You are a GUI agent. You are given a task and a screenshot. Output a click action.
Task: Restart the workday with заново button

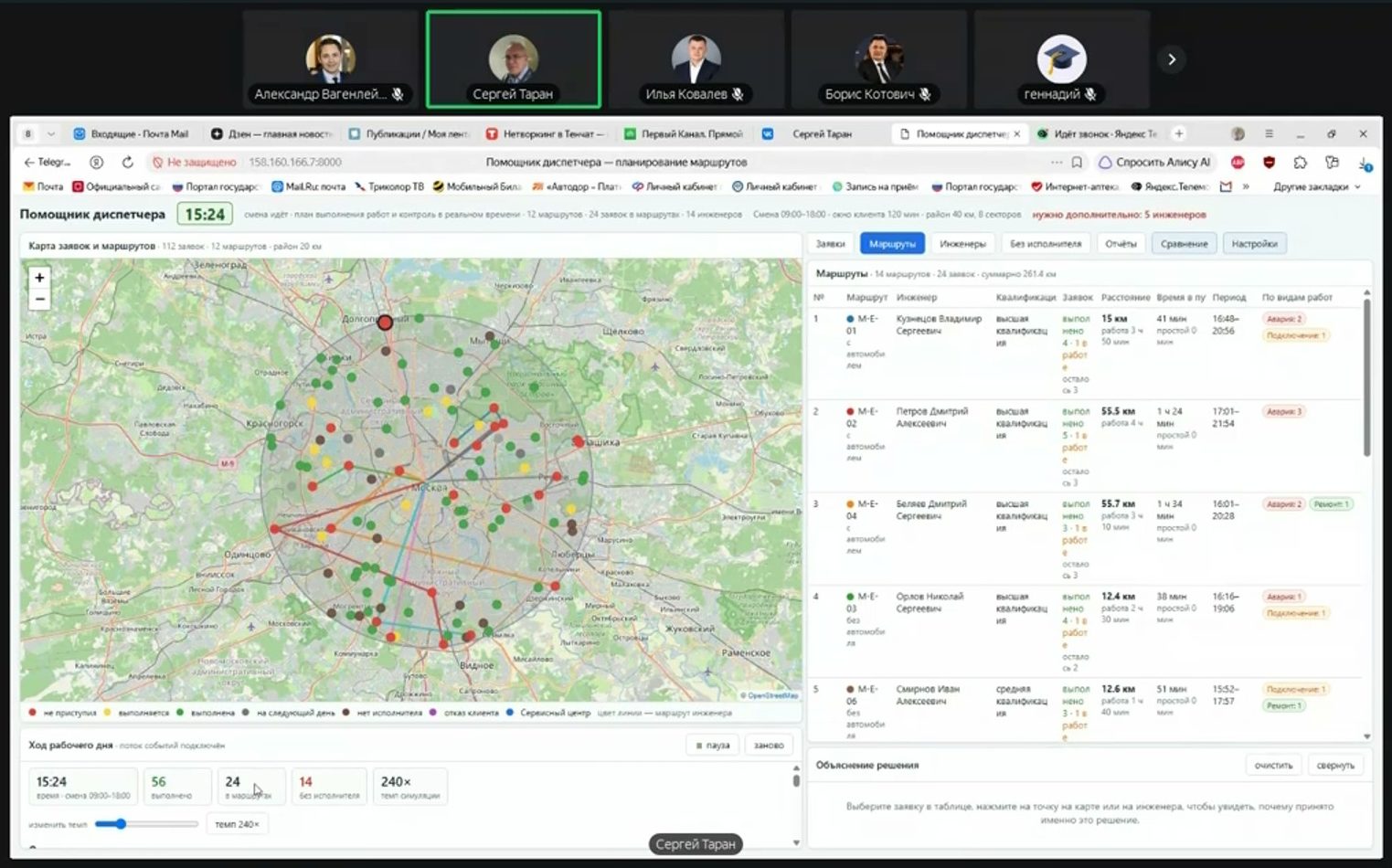769,746
